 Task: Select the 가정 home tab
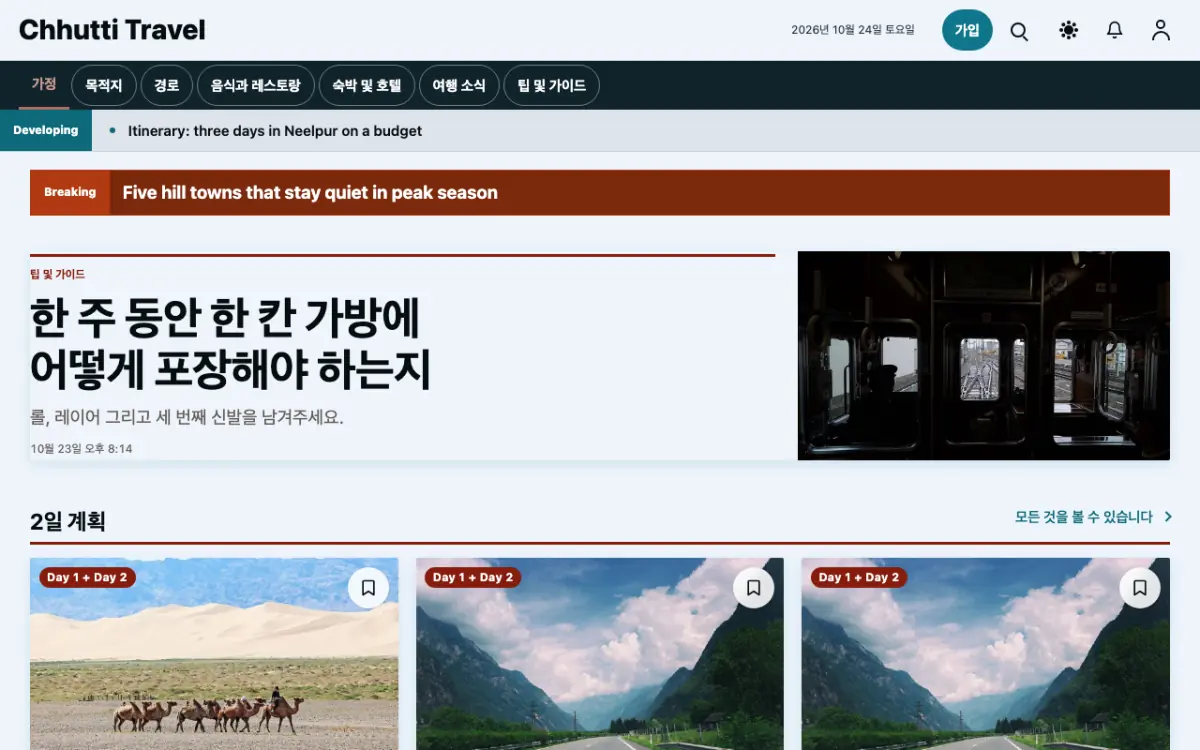(x=44, y=85)
